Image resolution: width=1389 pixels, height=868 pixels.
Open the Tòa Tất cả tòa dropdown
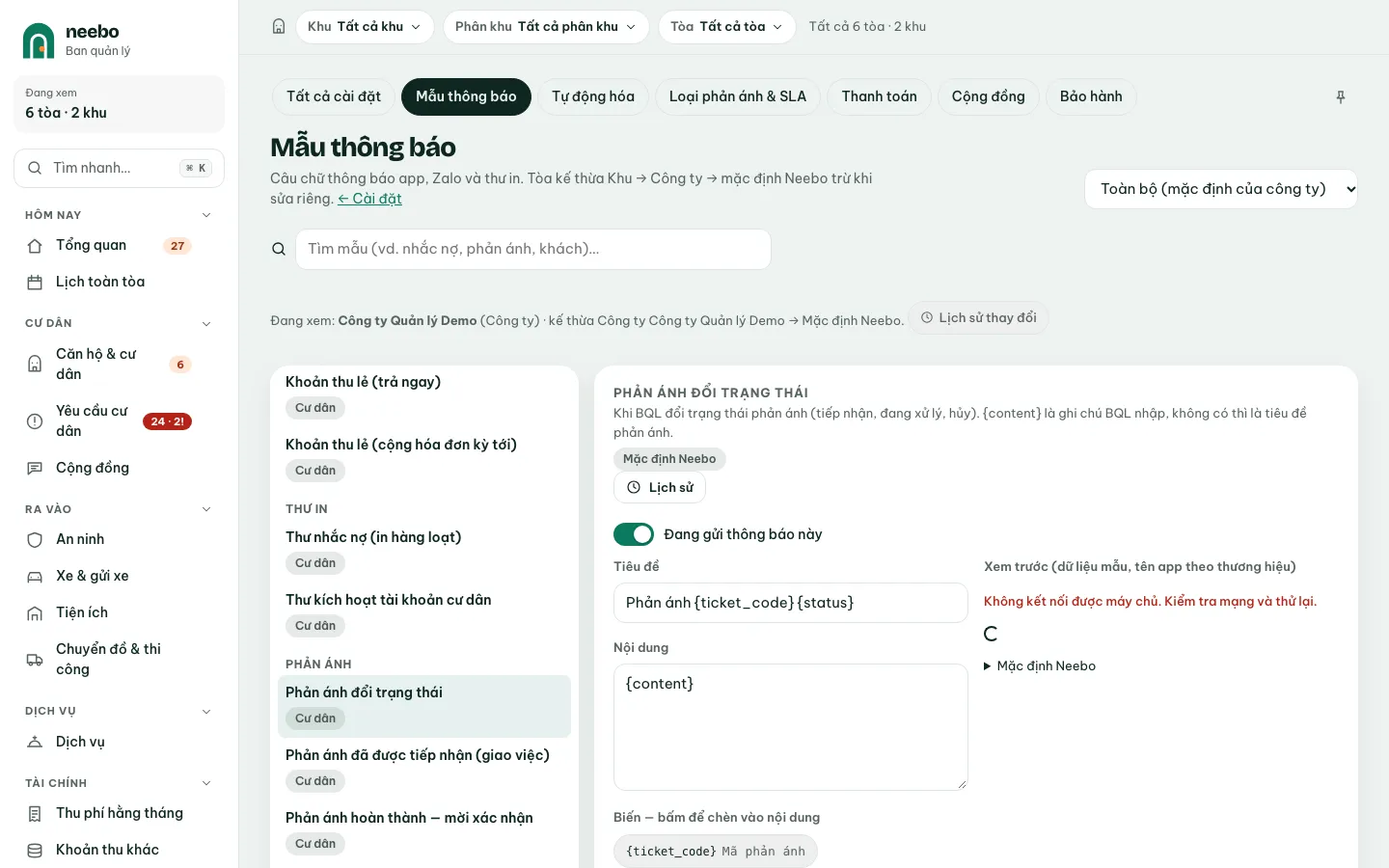point(727,27)
